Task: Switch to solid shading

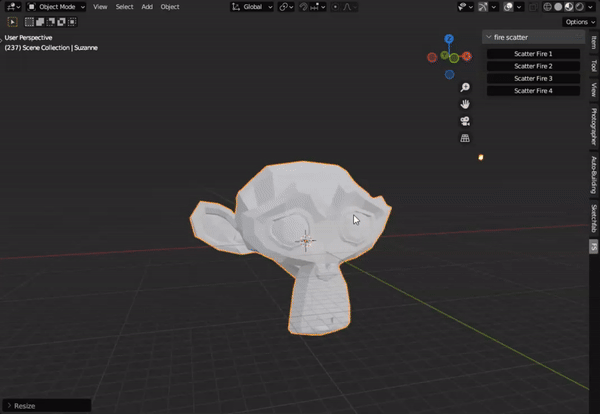Action: (558, 7)
